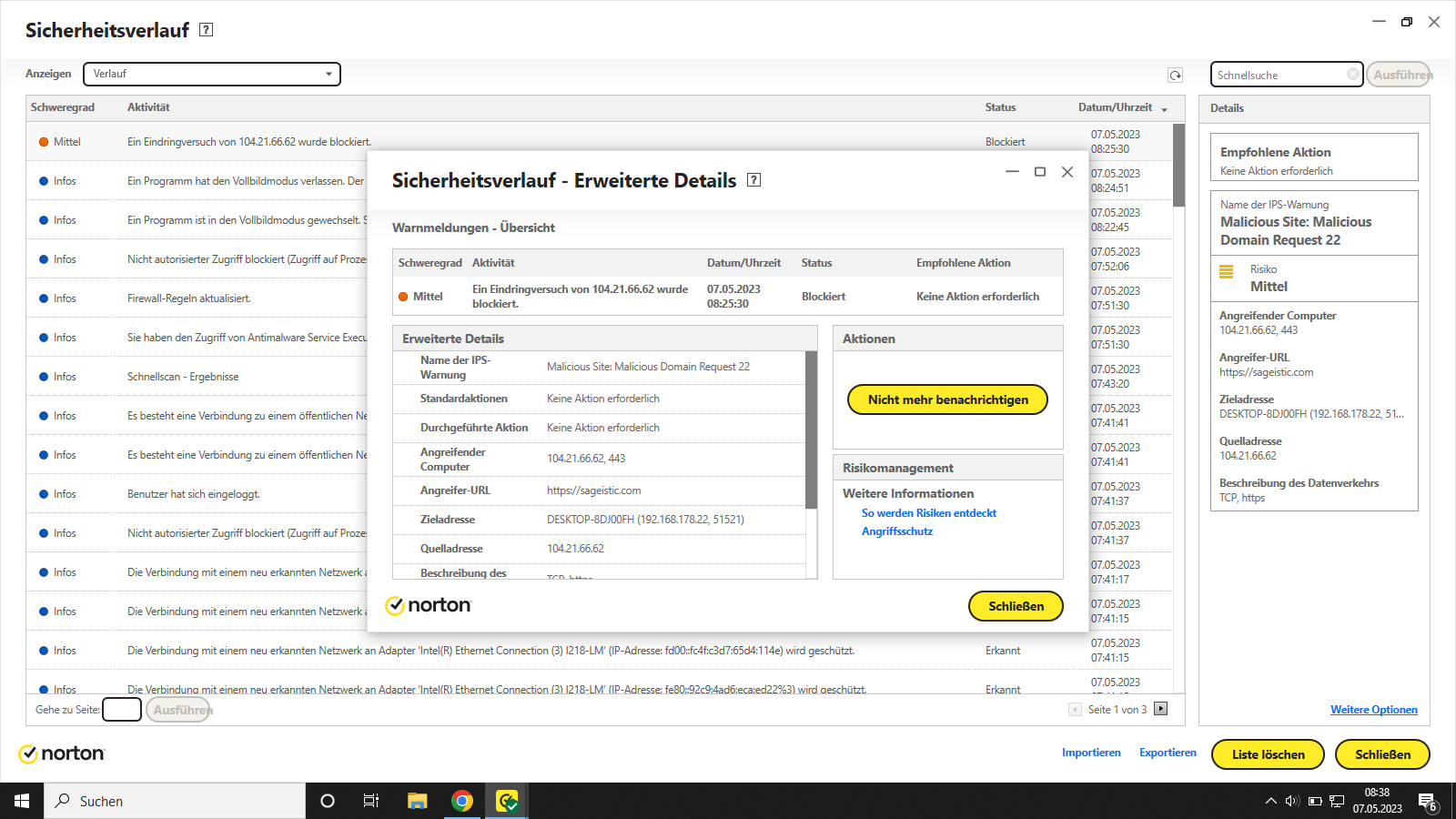The width and height of the screenshot is (1456, 819).
Task: Focus the Windows taskbar Suchen box
Action: (175, 801)
